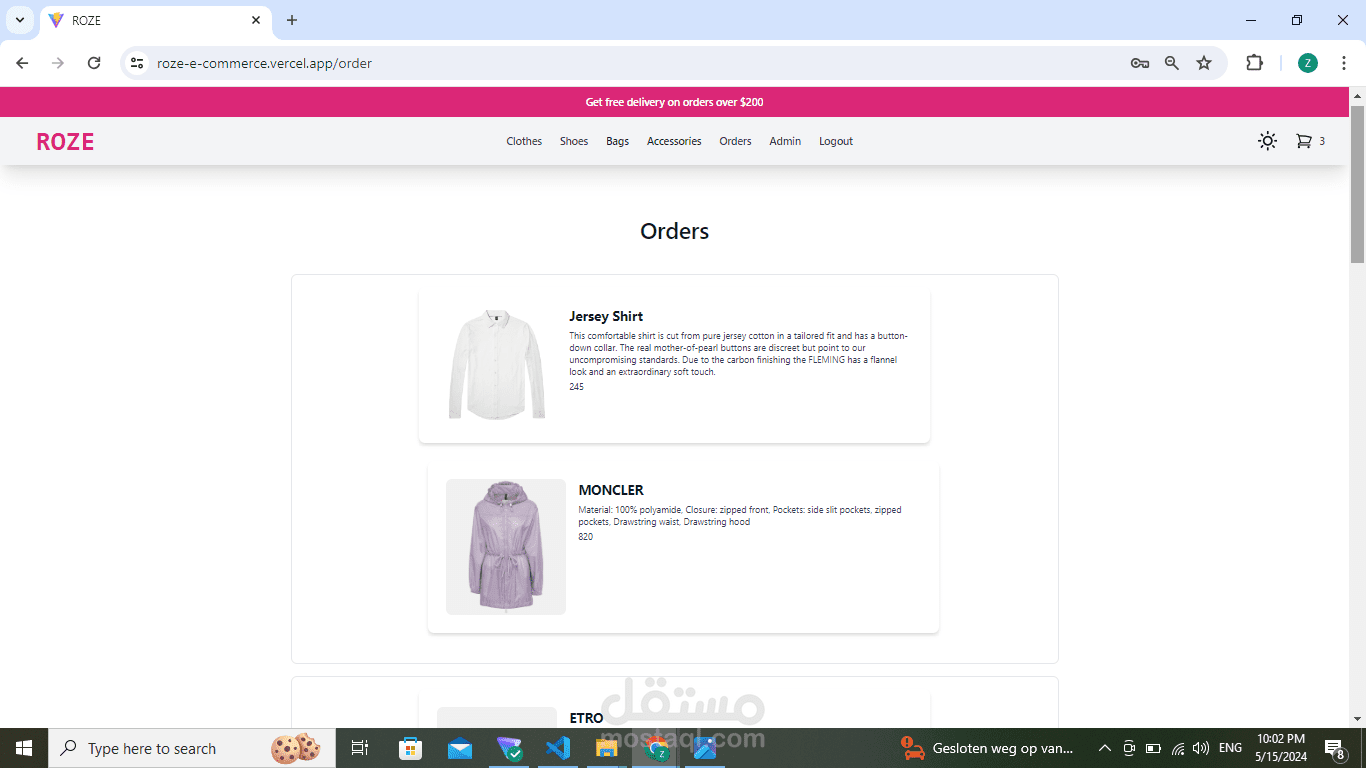1366x768 pixels.
Task: Click the Jersey Shirt product image
Action: click(x=497, y=364)
